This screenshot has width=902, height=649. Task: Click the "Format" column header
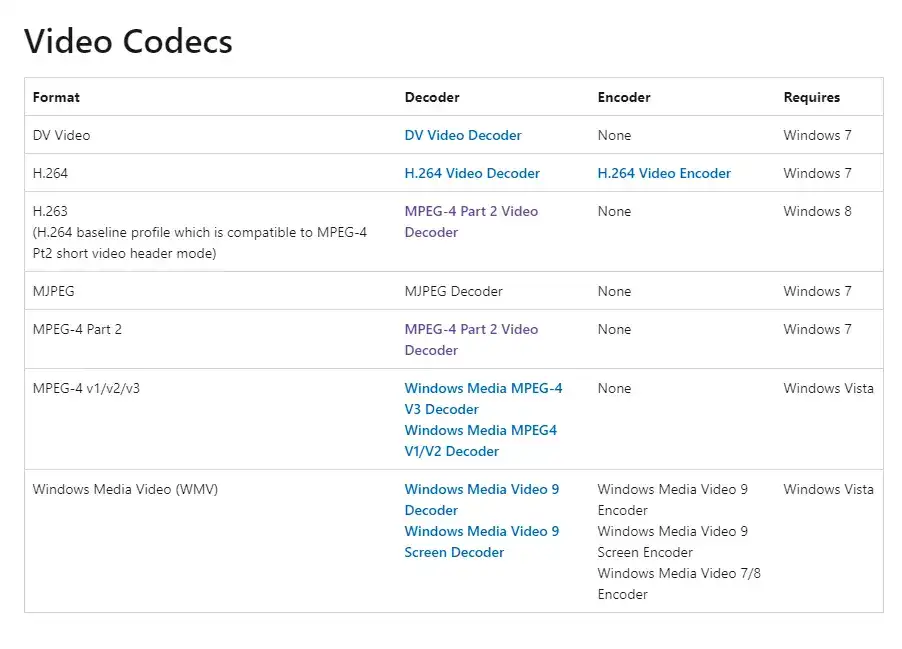pyautogui.click(x=56, y=97)
